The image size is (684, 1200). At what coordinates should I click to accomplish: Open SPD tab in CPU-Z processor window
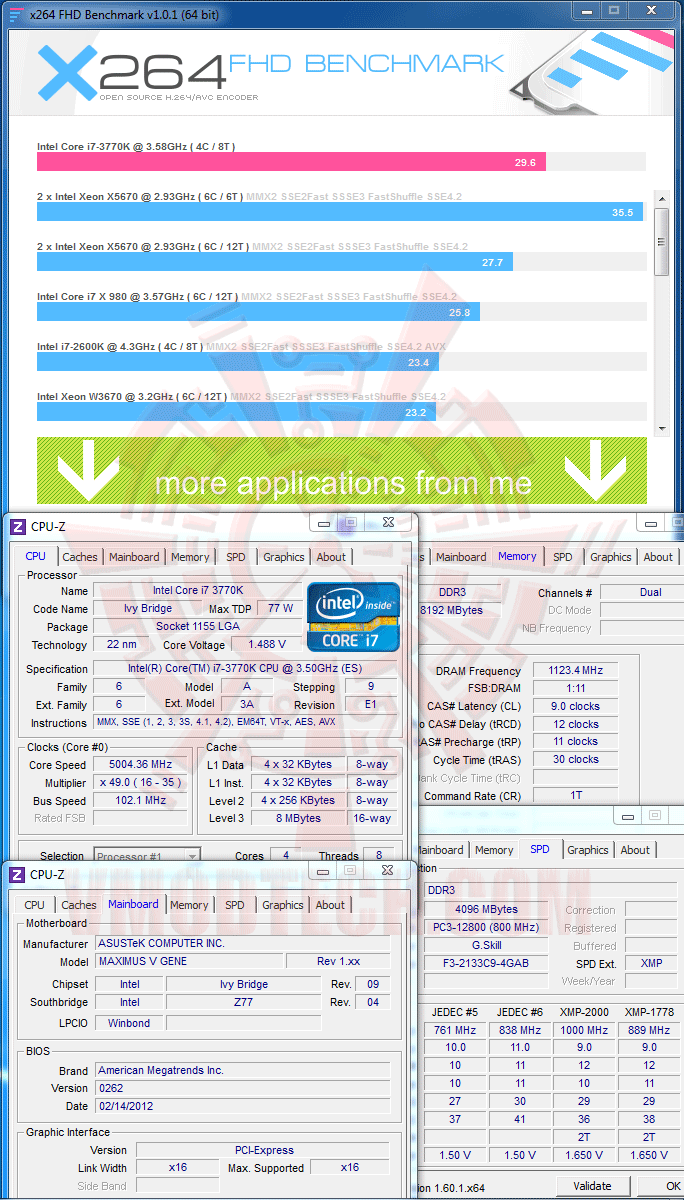(235, 557)
